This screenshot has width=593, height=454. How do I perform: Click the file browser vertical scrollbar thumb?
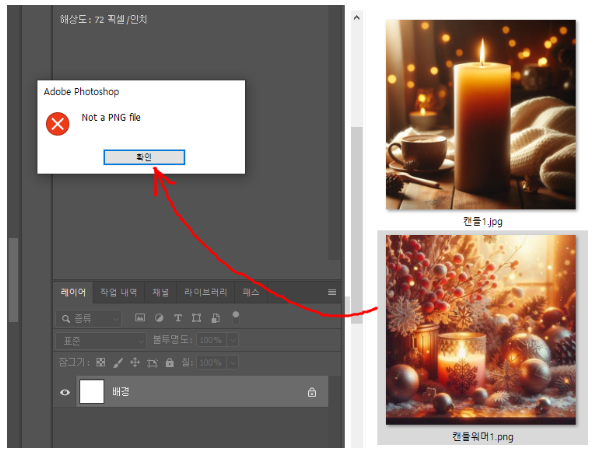pos(357,225)
